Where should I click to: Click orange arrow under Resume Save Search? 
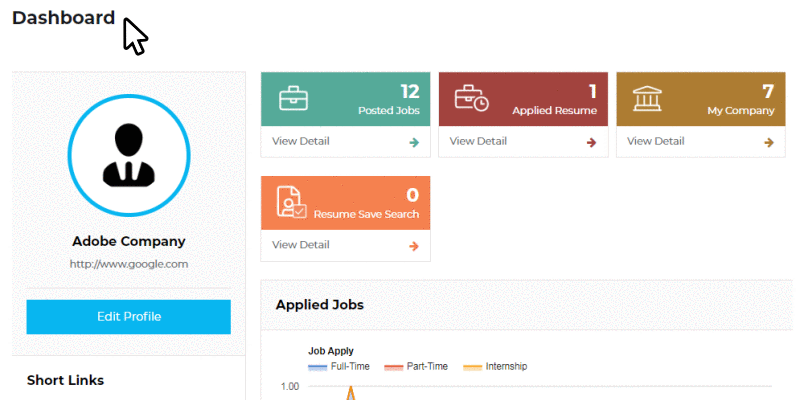[414, 246]
